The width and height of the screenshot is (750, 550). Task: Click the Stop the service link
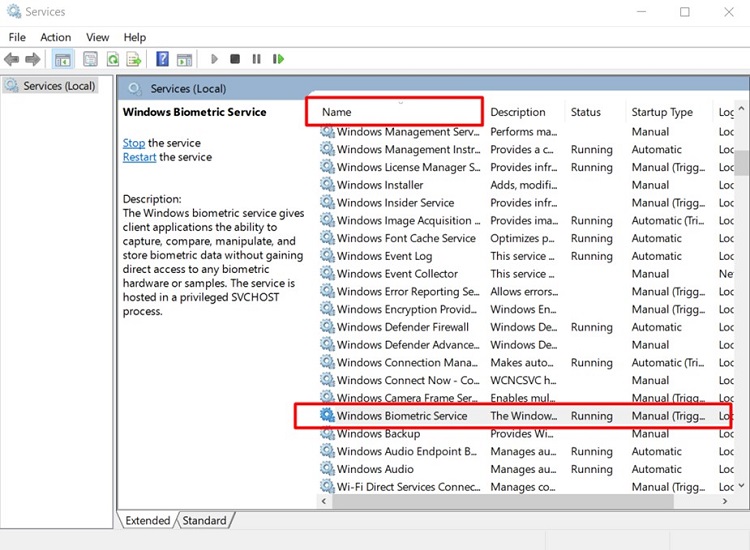coord(133,143)
